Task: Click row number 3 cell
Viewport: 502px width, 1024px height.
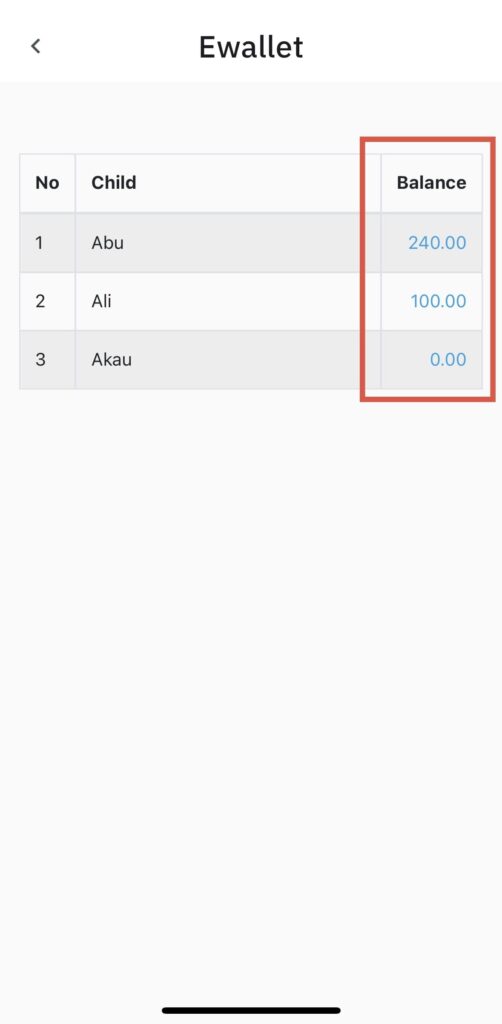Action: pos(47,359)
